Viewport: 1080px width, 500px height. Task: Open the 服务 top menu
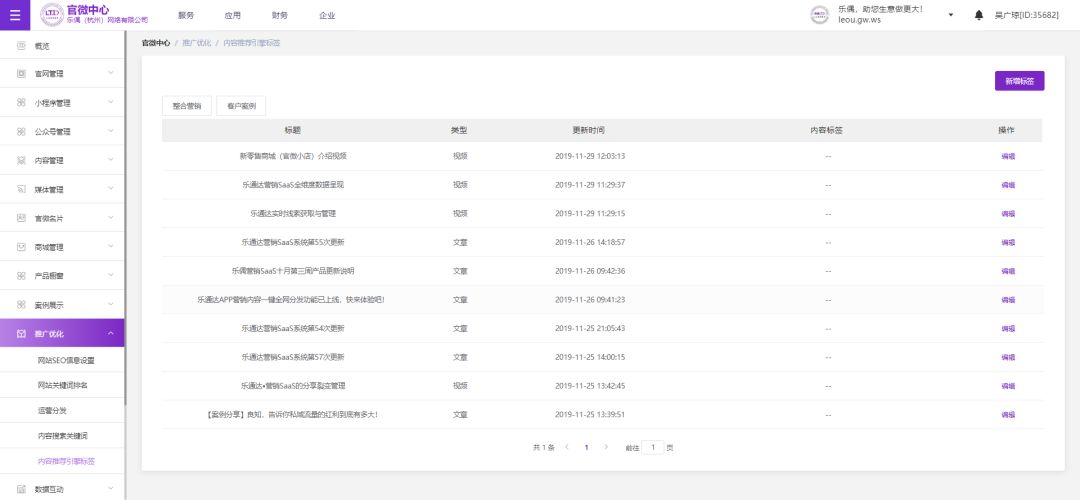click(x=186, y=16)
